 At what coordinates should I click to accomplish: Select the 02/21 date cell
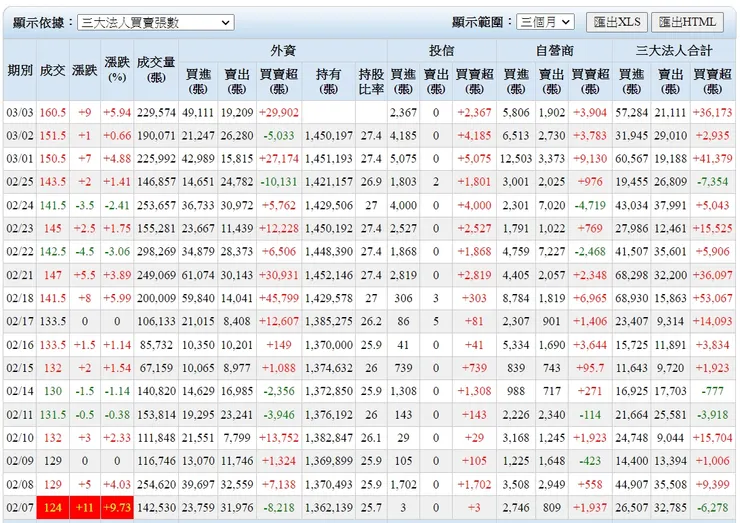20,275
